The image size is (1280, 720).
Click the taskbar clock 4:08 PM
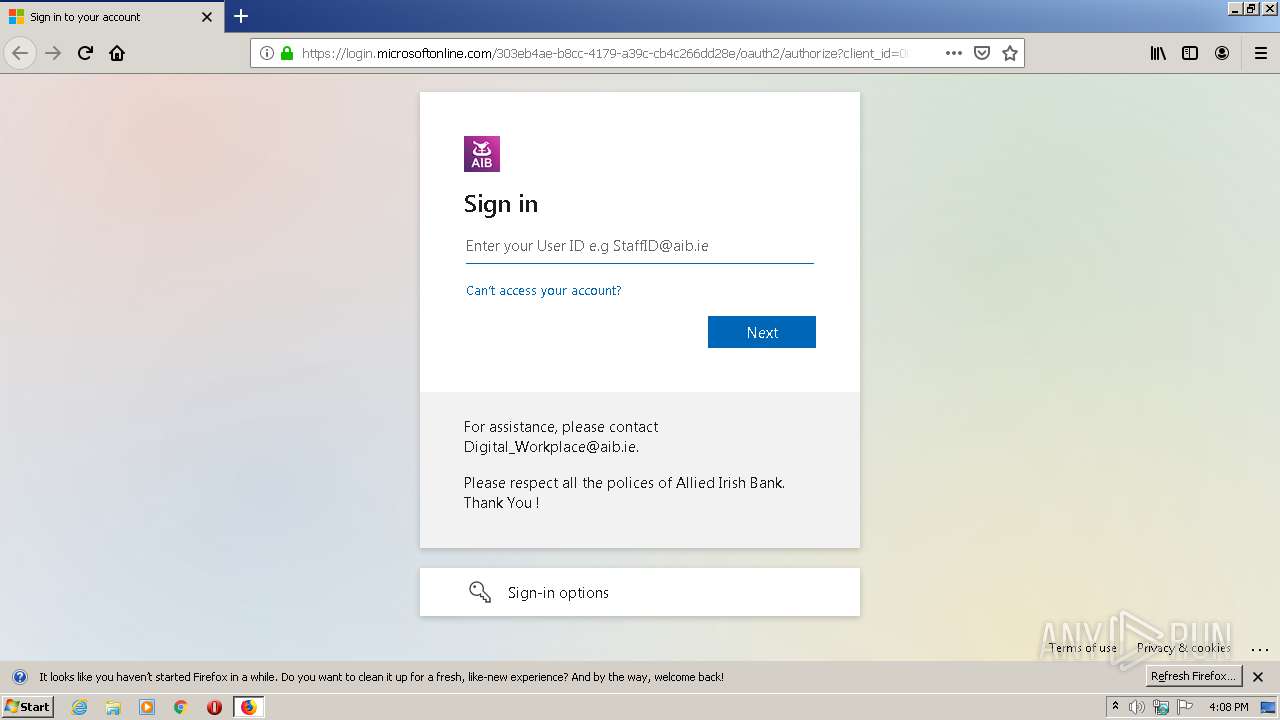pyautogui.click(x=1228, y=707)
